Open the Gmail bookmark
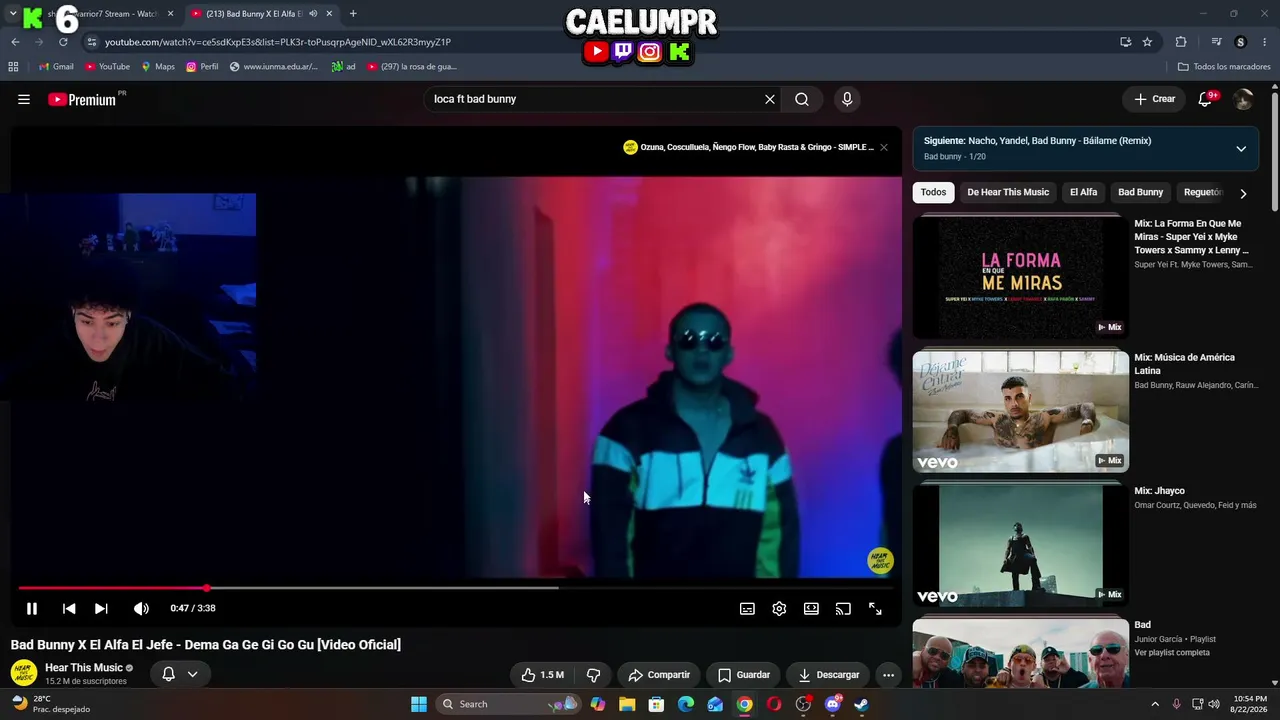This screenshot has width=1280, height=720. point(56,67)
